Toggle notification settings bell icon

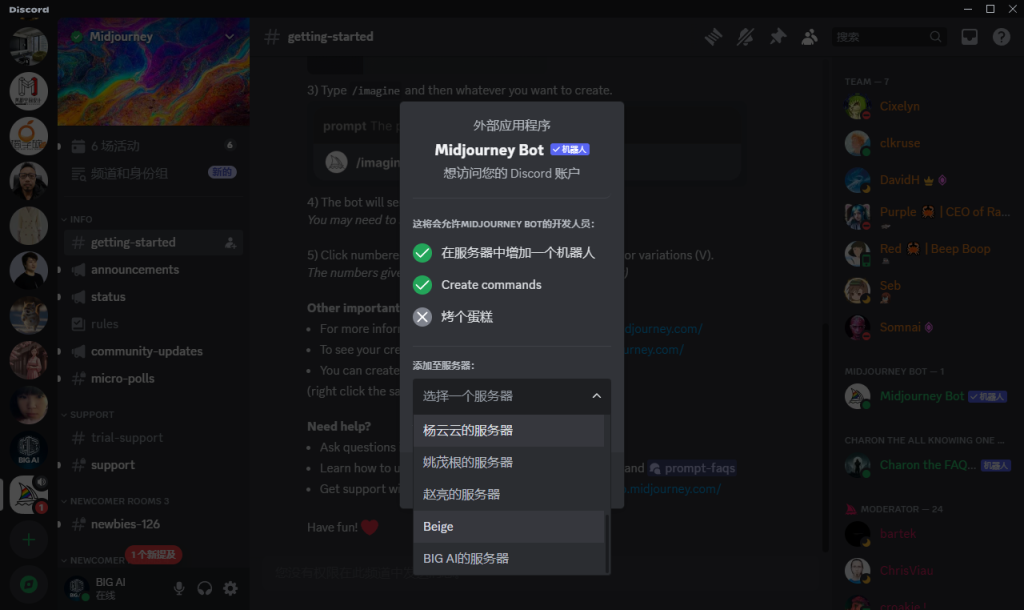(x=745, y=37)
